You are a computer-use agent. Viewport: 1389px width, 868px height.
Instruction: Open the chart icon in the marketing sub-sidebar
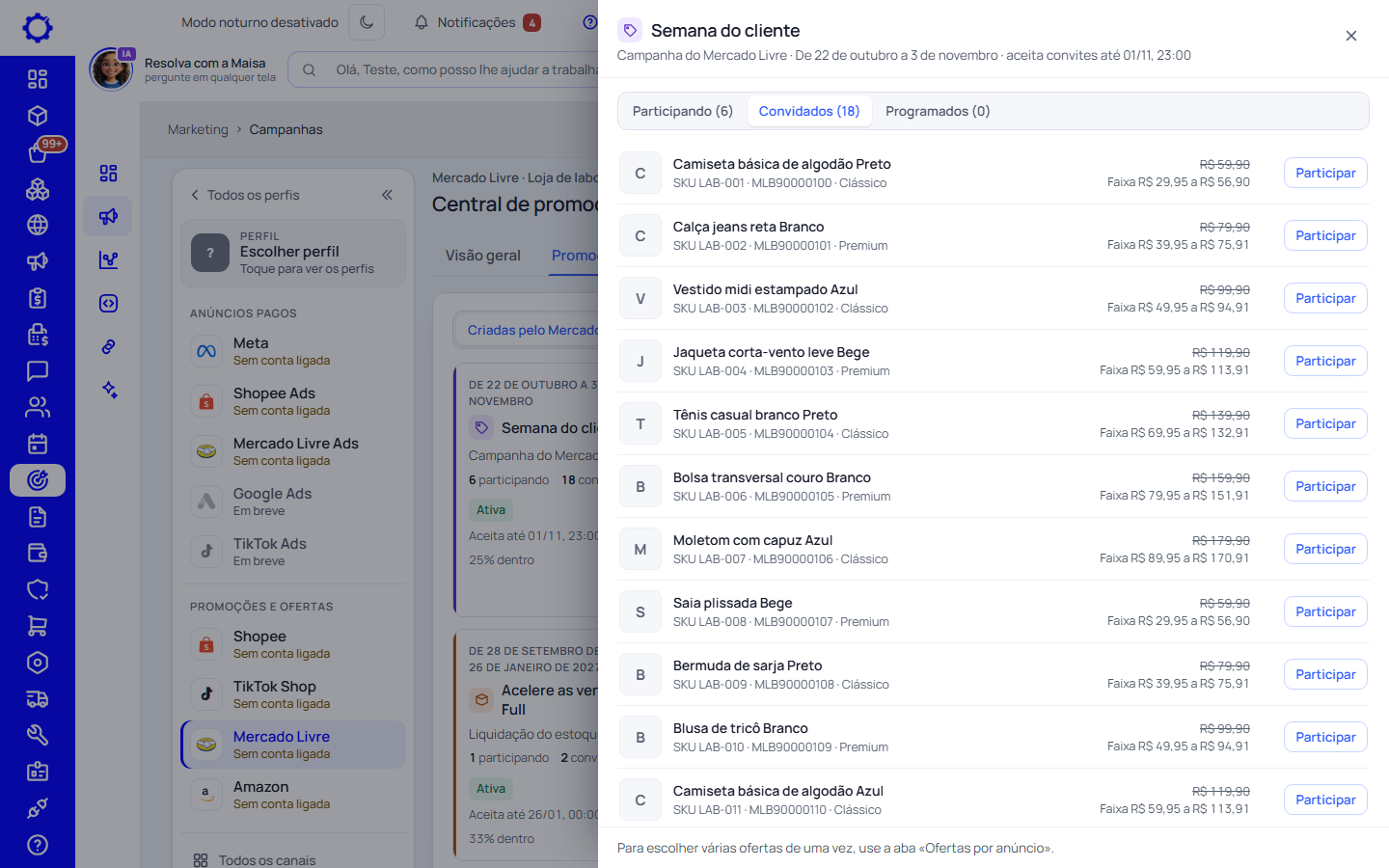pyautogui.click(x=108, y=259)
